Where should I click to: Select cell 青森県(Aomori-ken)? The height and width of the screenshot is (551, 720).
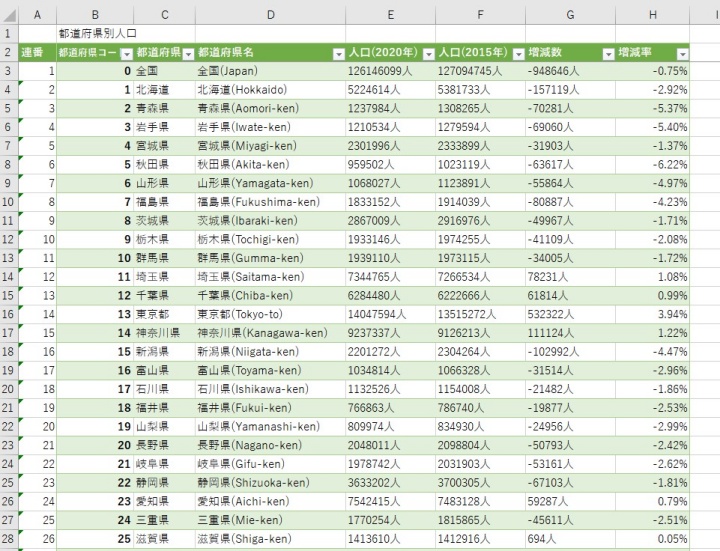(x=270, y=108)
